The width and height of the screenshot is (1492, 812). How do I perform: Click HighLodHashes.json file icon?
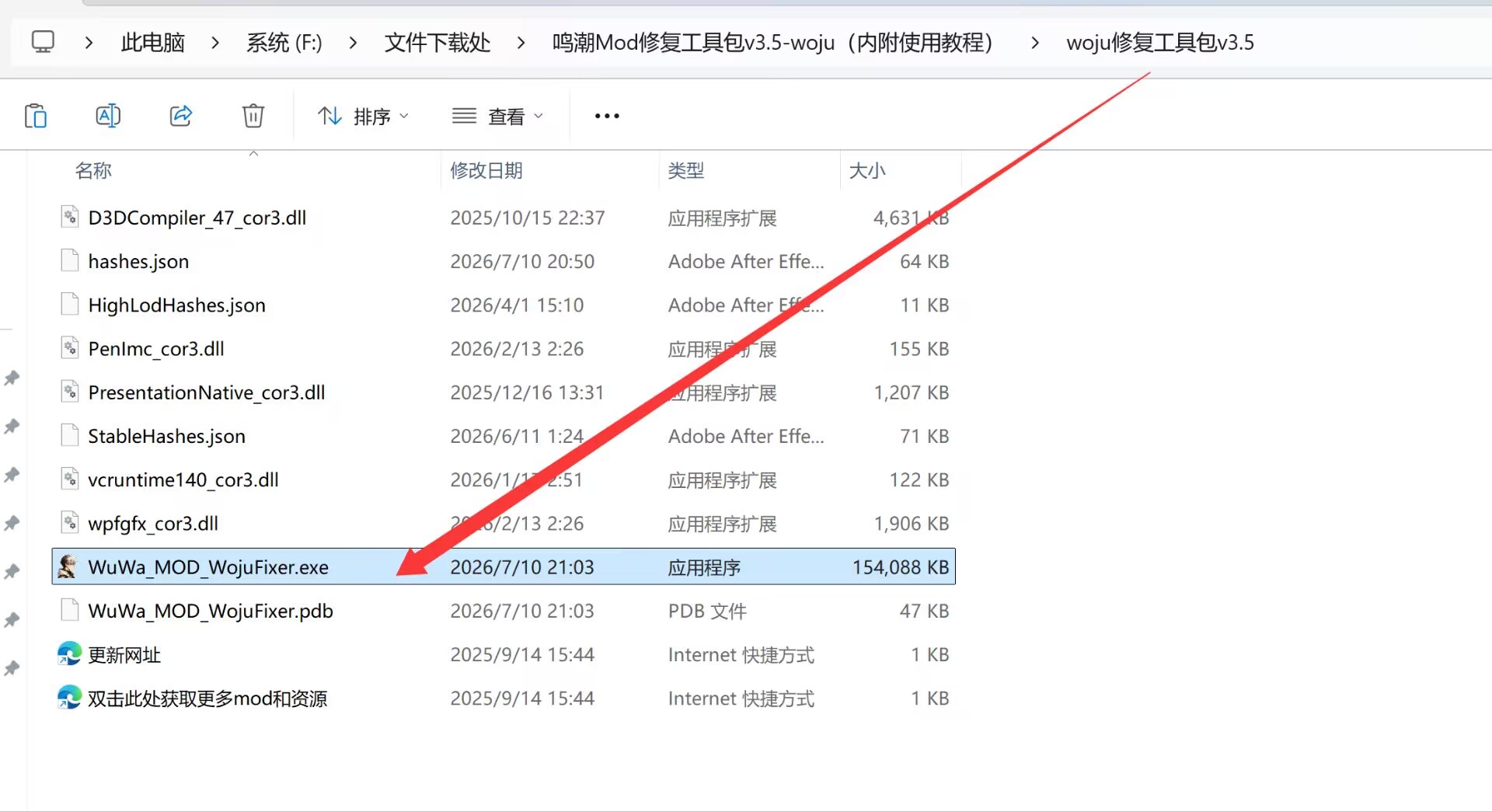70,303
